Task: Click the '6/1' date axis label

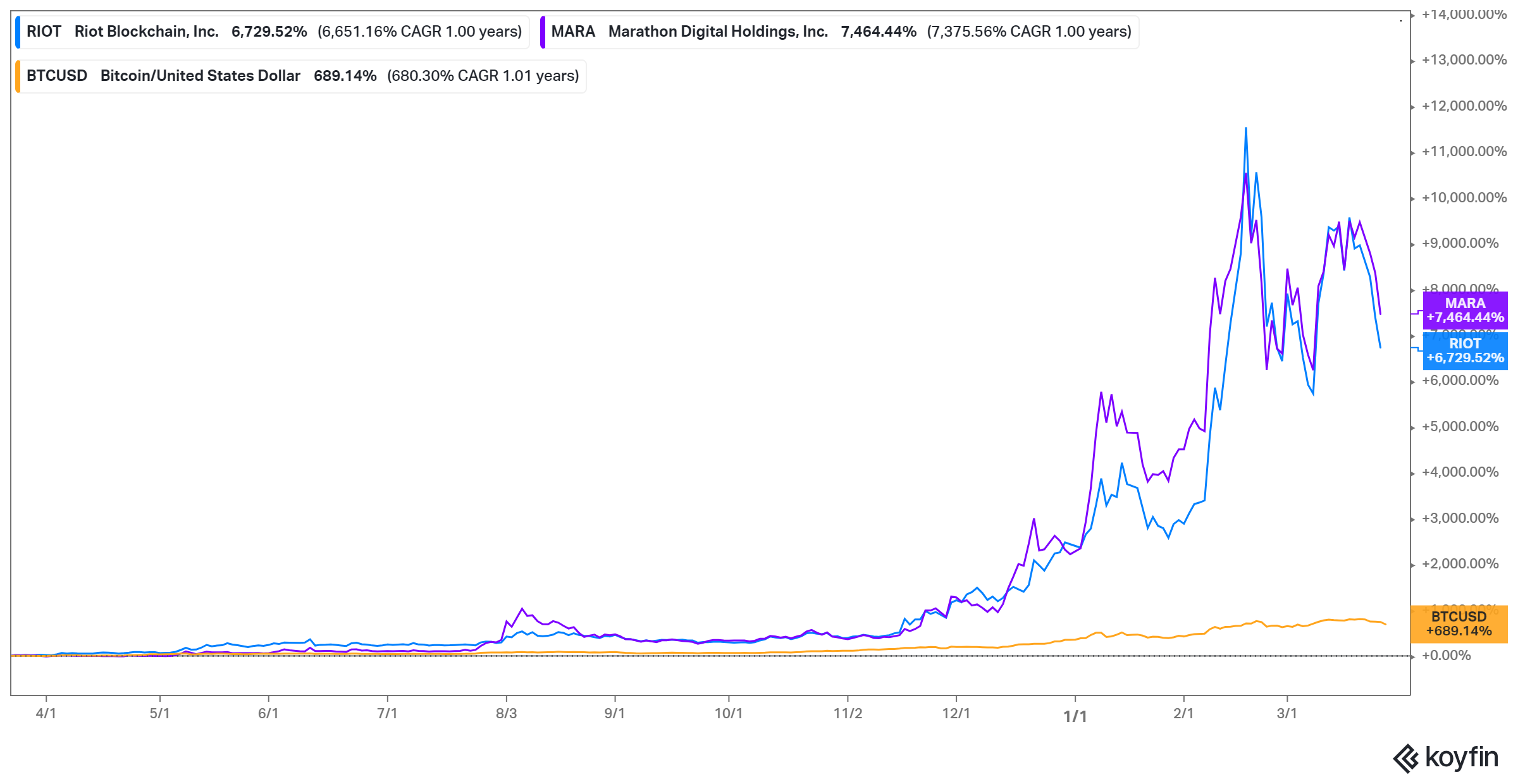Action: tap(268, 713)
